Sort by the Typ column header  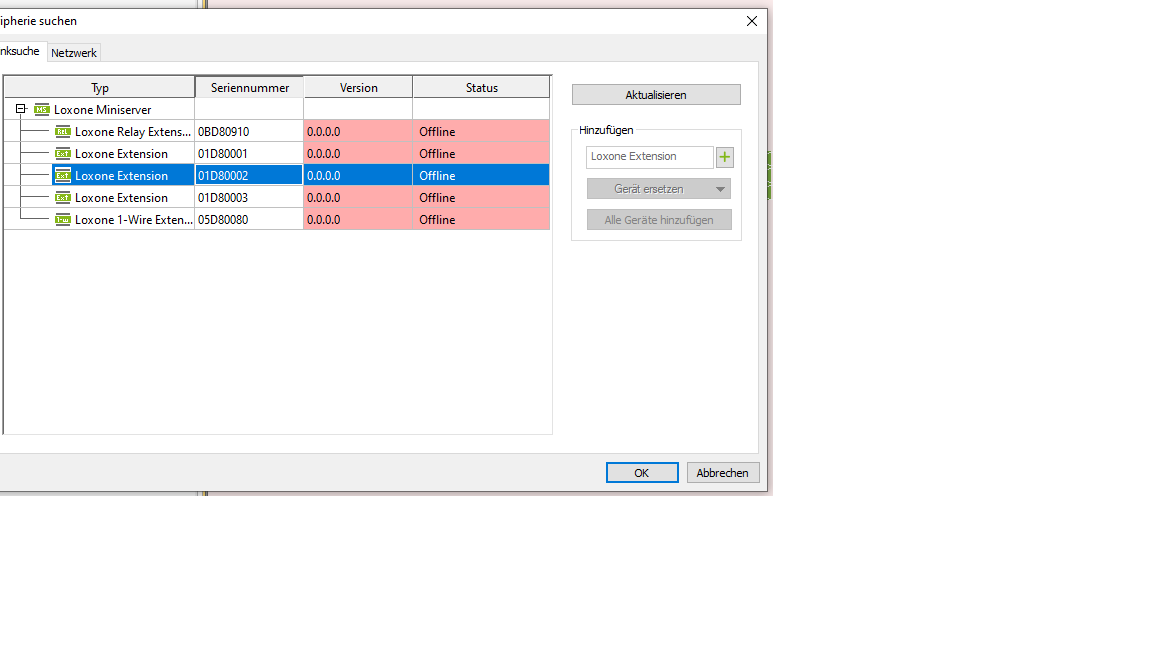pyautogui.click(x=100, y=87)
